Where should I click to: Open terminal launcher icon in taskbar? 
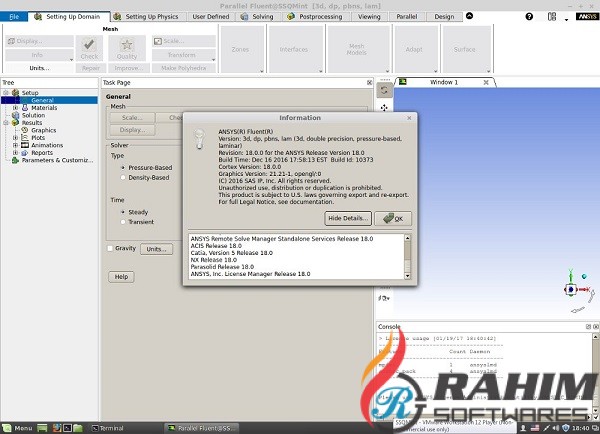click(x=67, y=428)
